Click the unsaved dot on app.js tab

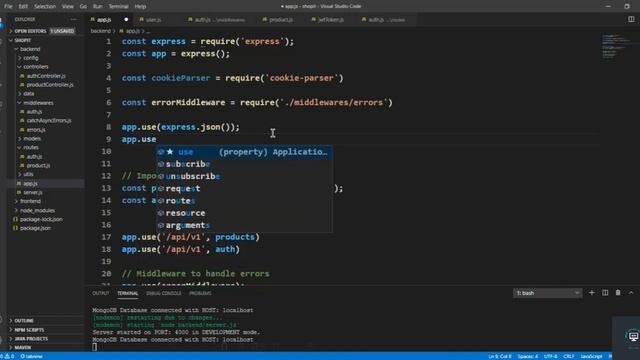[126, 19]
